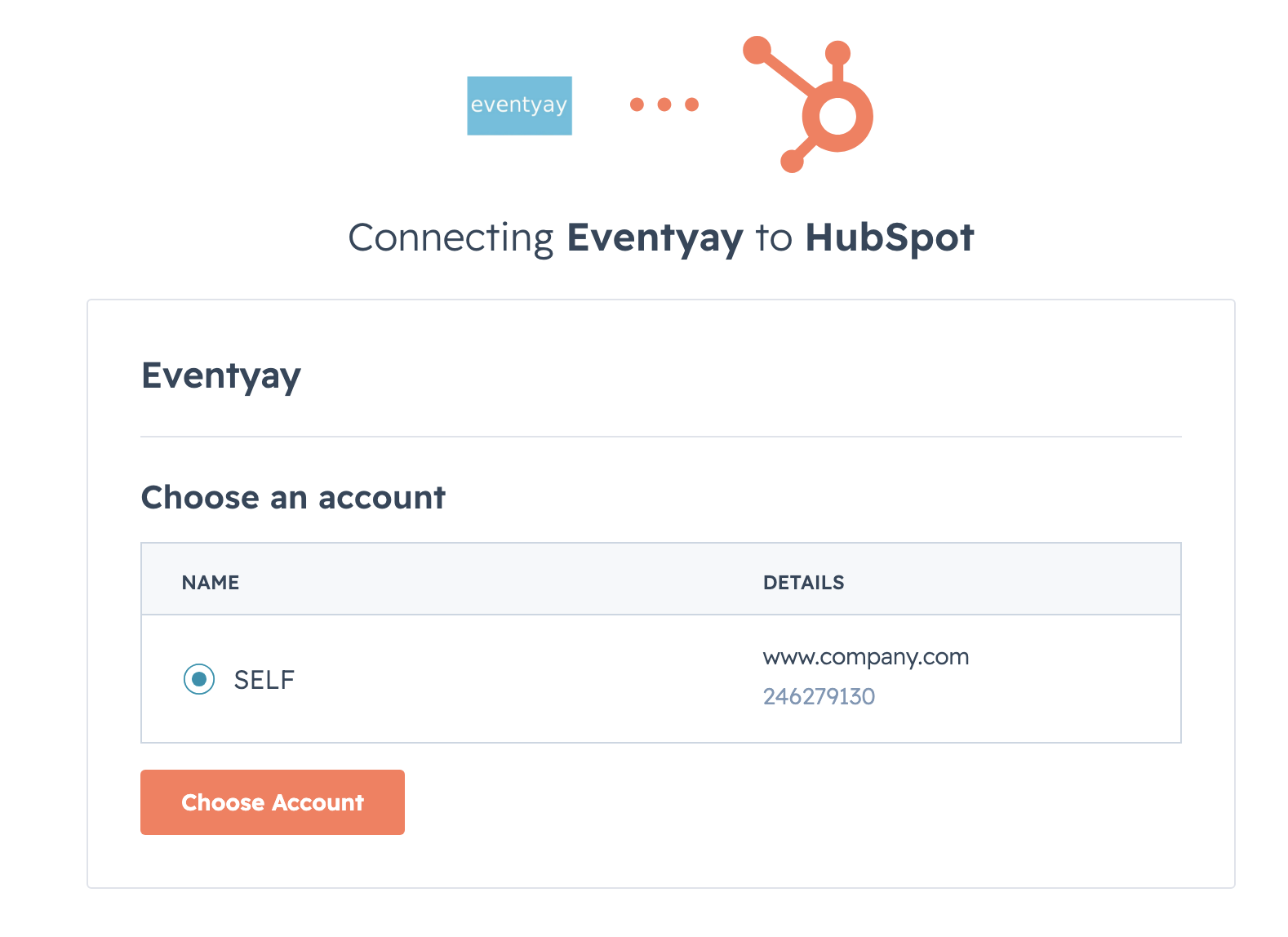This screenshot has height=937, width=1288.
Task: Click the middle orange dot
Action: click(x=664, y=104)
